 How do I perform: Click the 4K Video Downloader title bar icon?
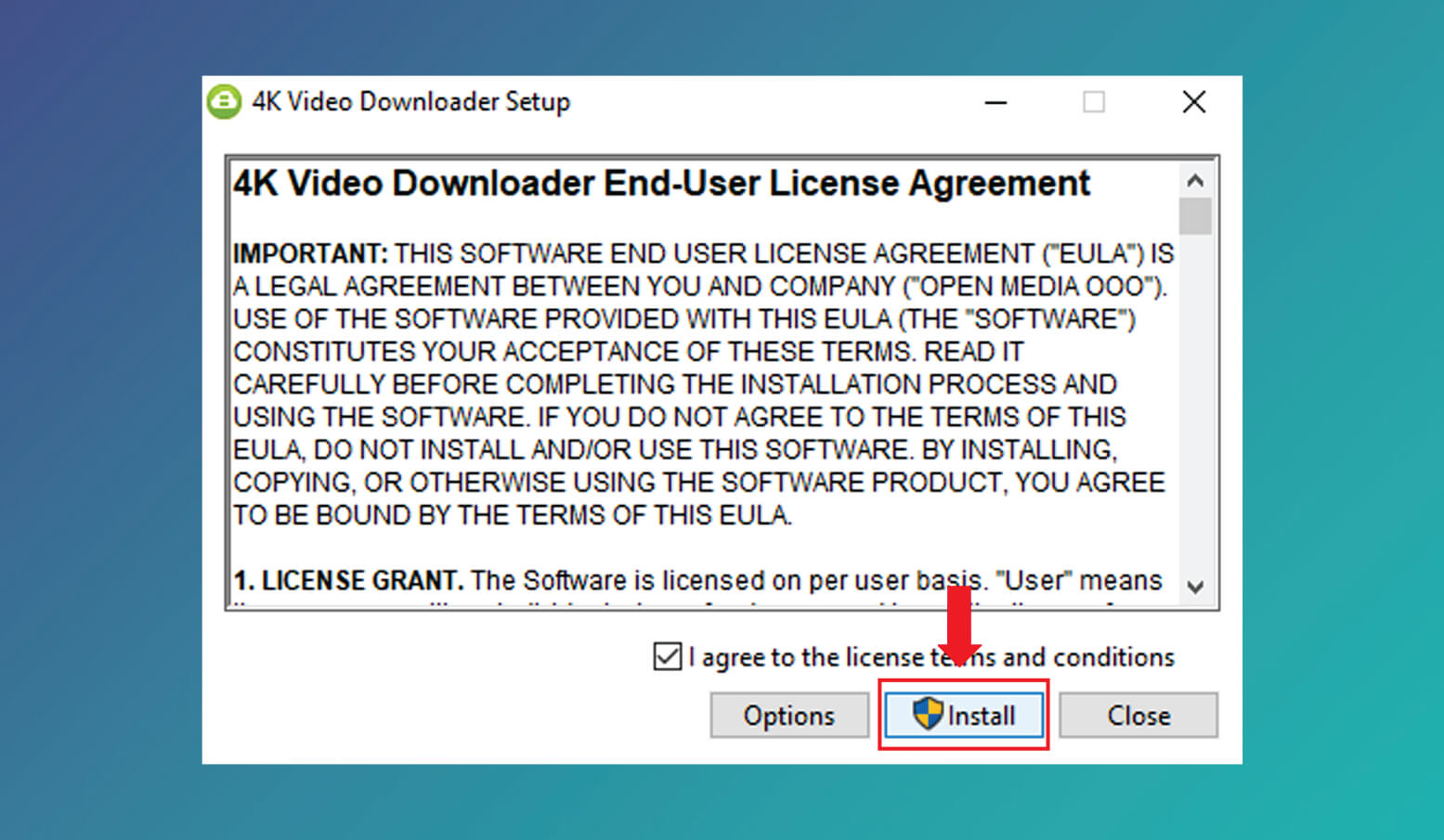pyautogui.click(x=224, y=101)
